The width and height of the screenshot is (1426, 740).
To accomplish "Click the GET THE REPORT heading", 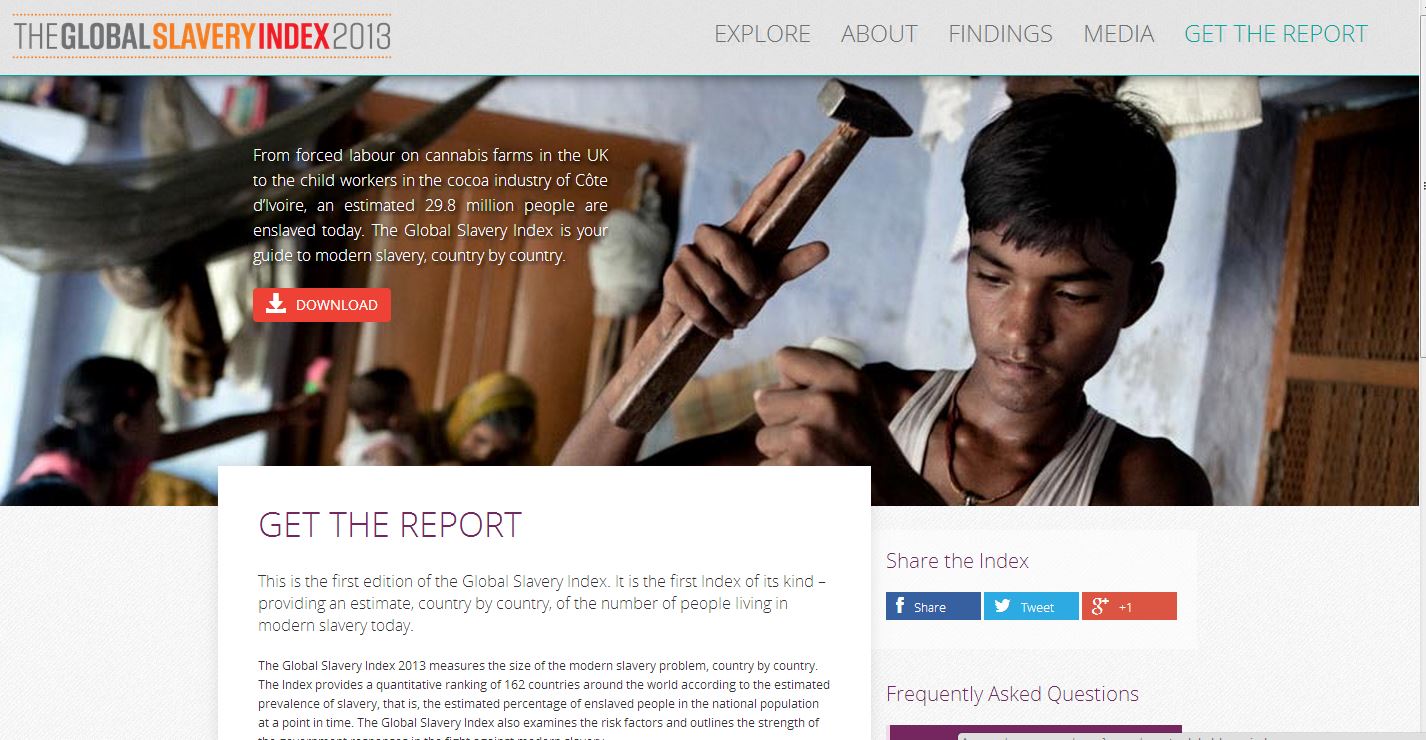I will coord(390,525).
